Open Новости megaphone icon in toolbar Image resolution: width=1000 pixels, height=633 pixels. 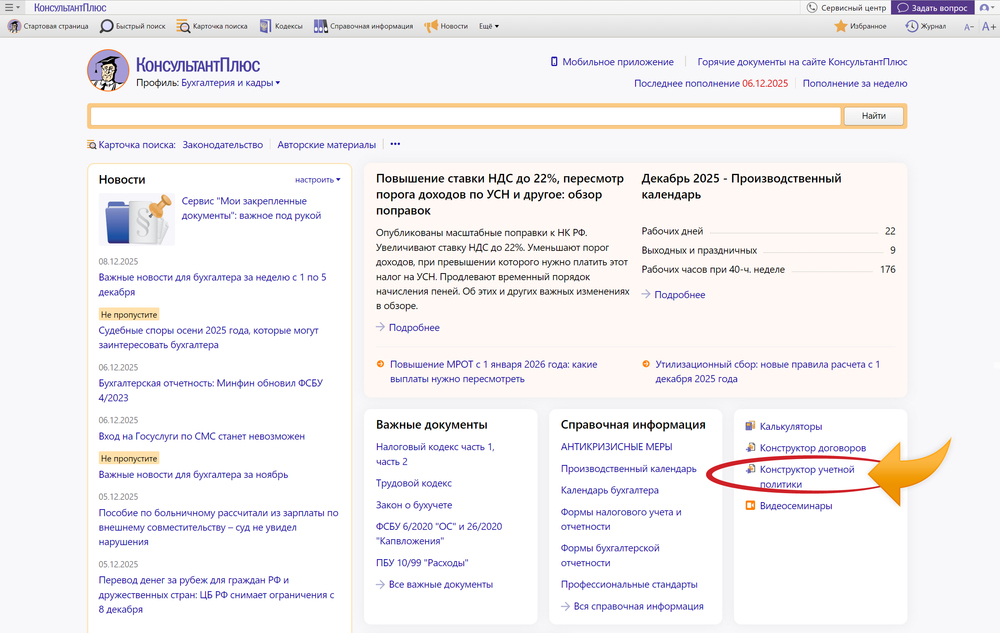coord(431,26)
